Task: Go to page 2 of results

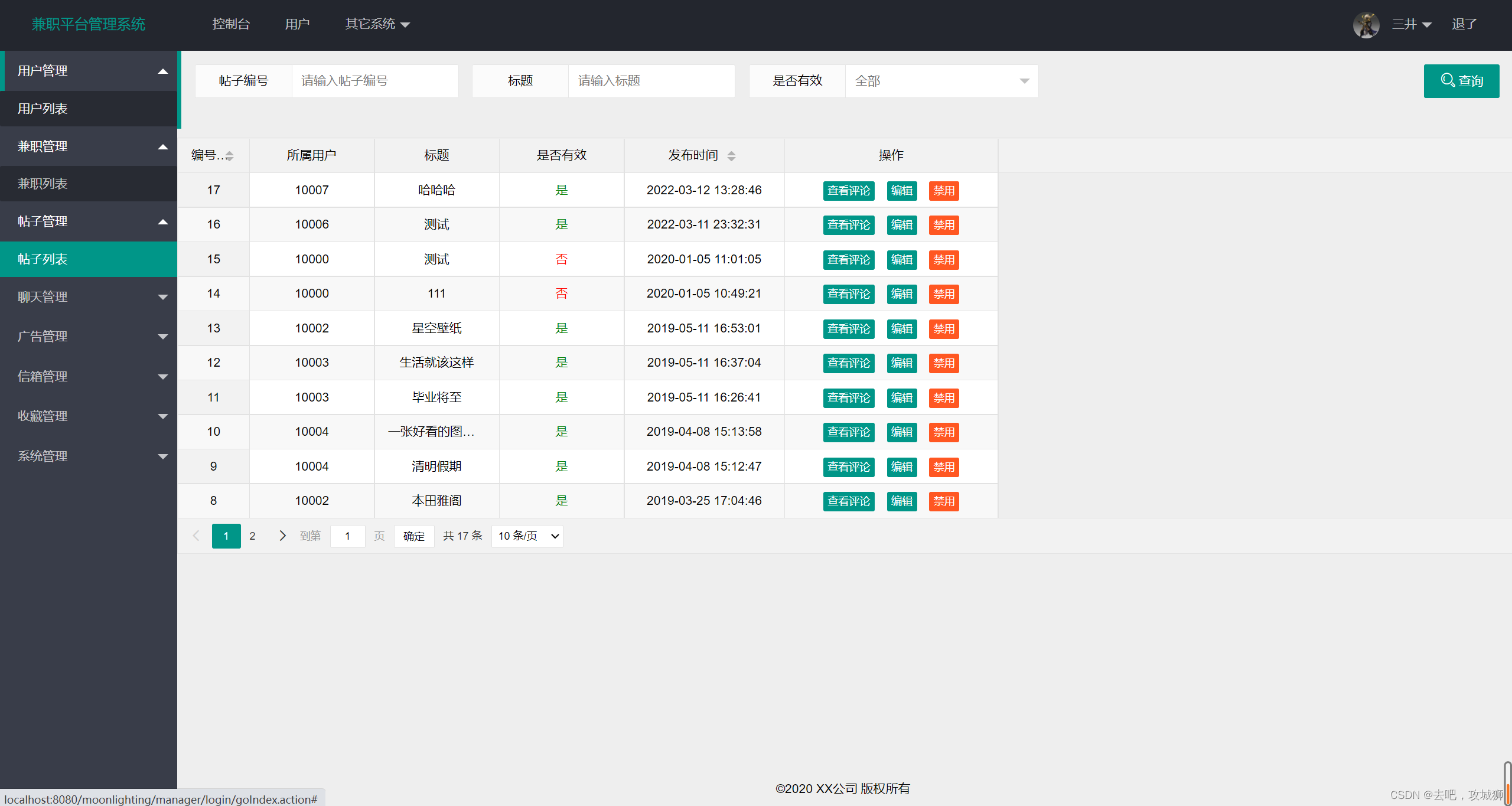Action: point(252,536)
